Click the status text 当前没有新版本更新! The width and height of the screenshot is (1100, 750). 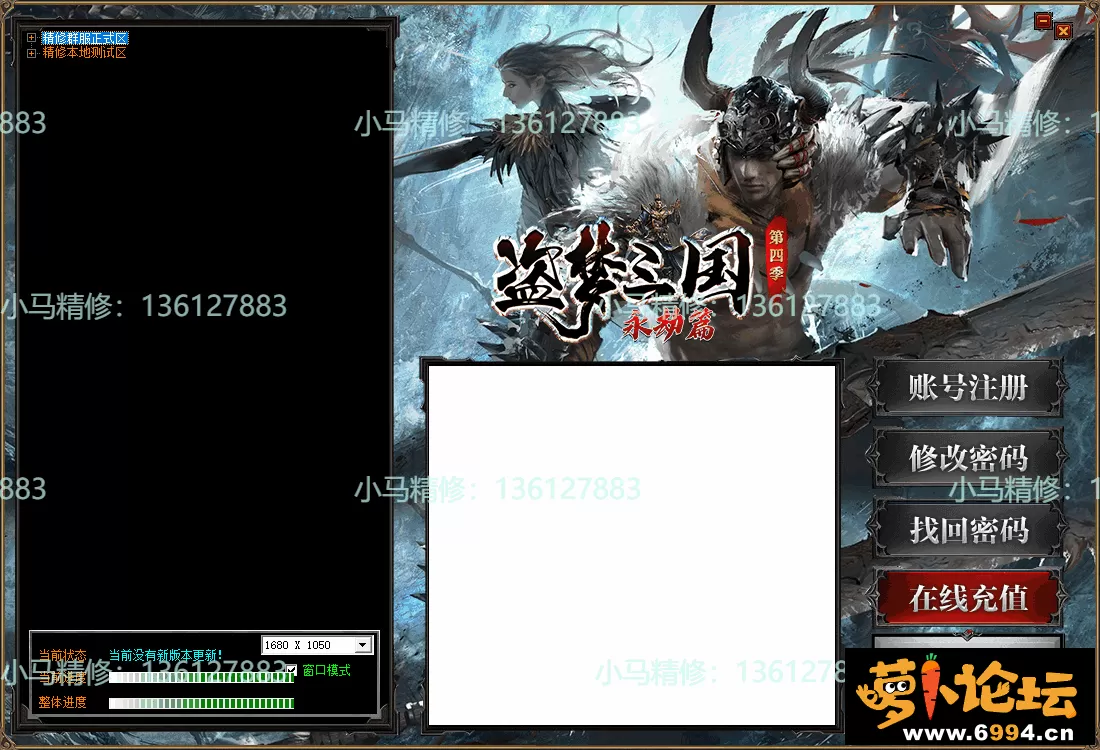(166, 655)
